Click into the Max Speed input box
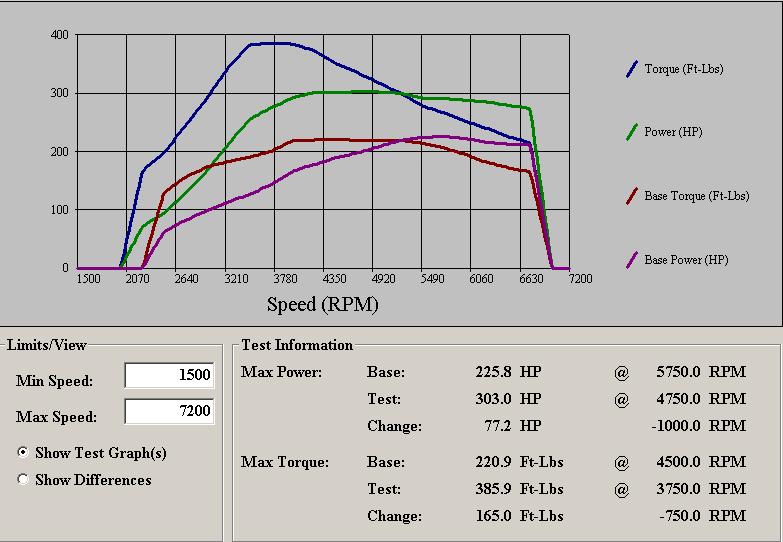 click(169, 411)
